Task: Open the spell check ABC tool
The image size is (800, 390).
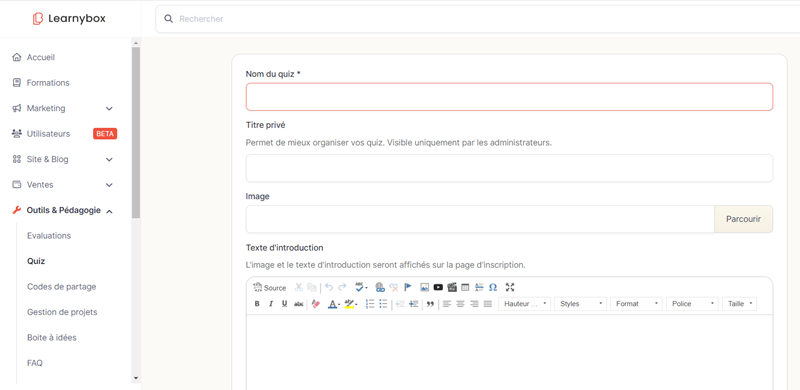Action: click(361, 287)
